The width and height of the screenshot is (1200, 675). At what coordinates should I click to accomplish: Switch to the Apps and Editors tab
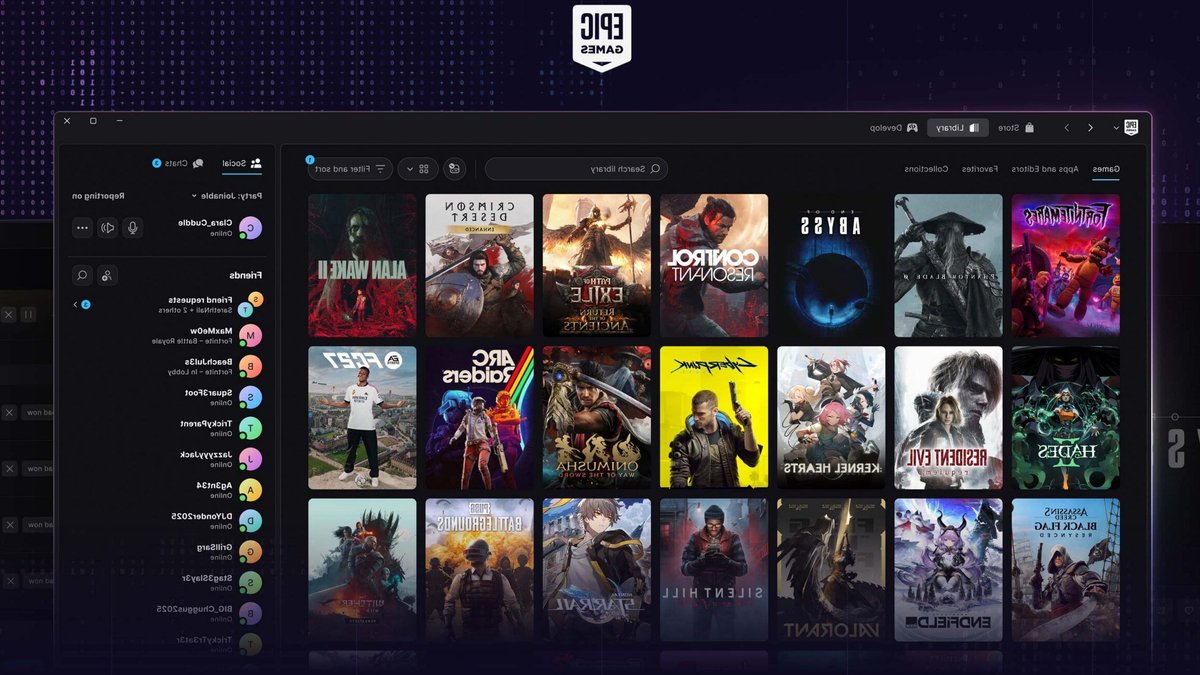coord(1045,169)
